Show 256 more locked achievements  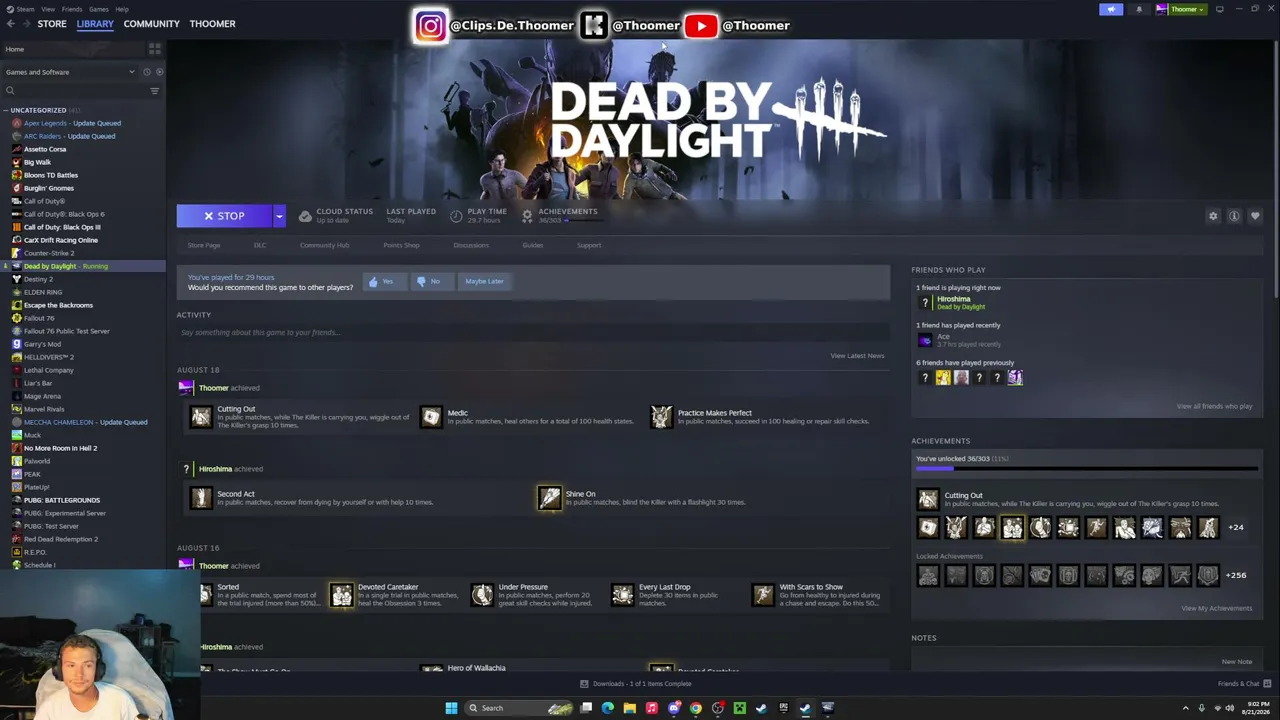[x=1236, y=575]
